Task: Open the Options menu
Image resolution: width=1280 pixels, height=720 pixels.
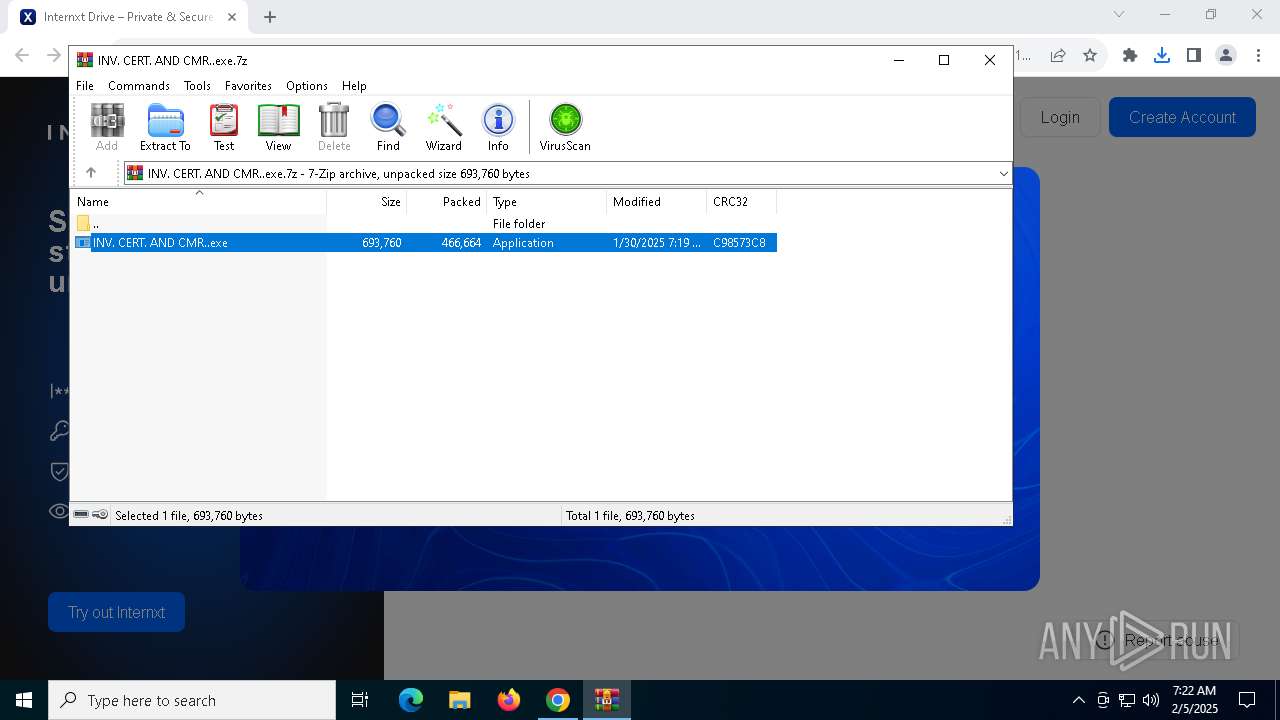Action: pyautogui.click(x=306, y=86)
